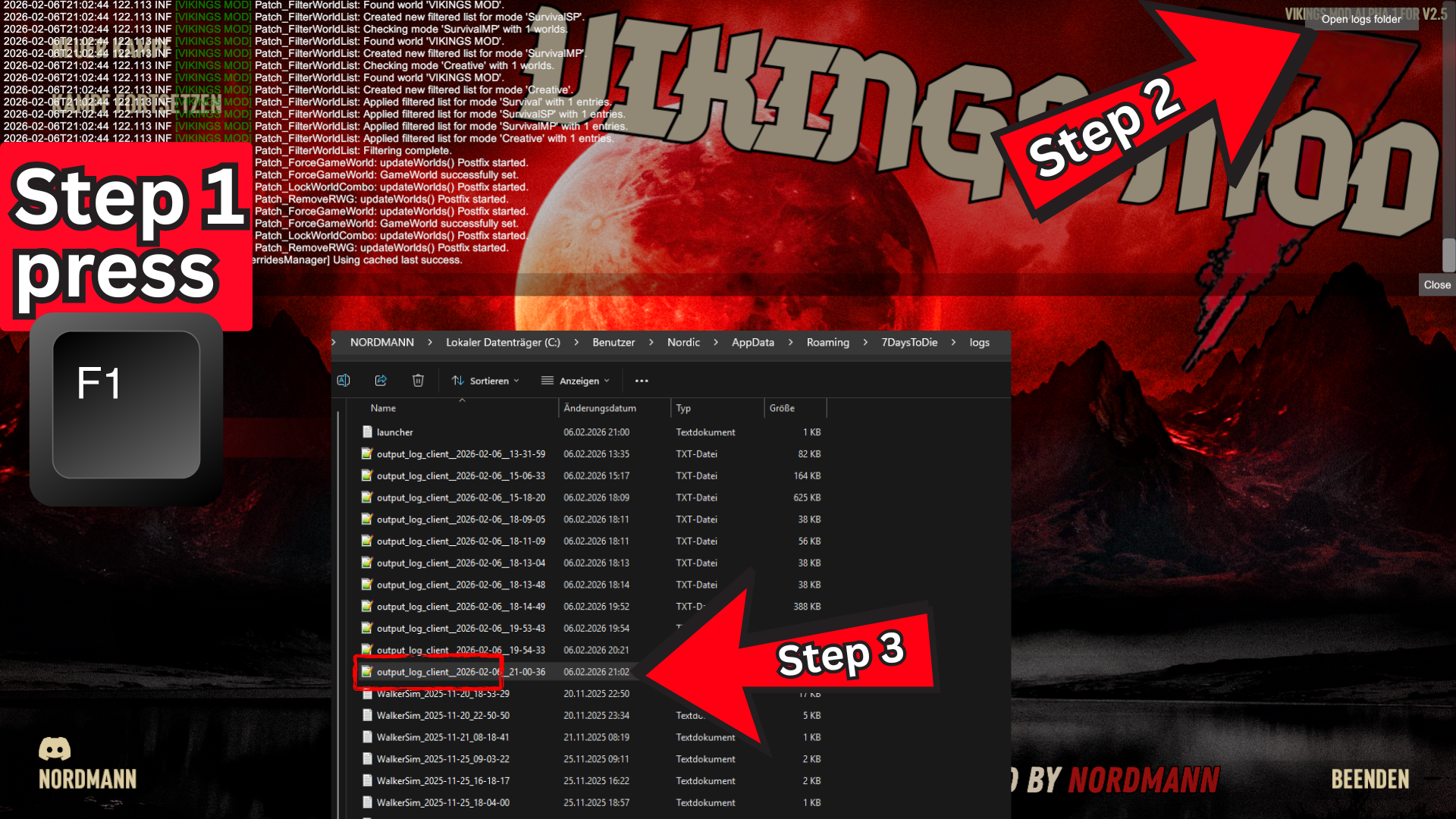Expand chevron after Benutzer breadcrumb
This screenshot has width=1456, height=819.
click(x=651, y=342)
